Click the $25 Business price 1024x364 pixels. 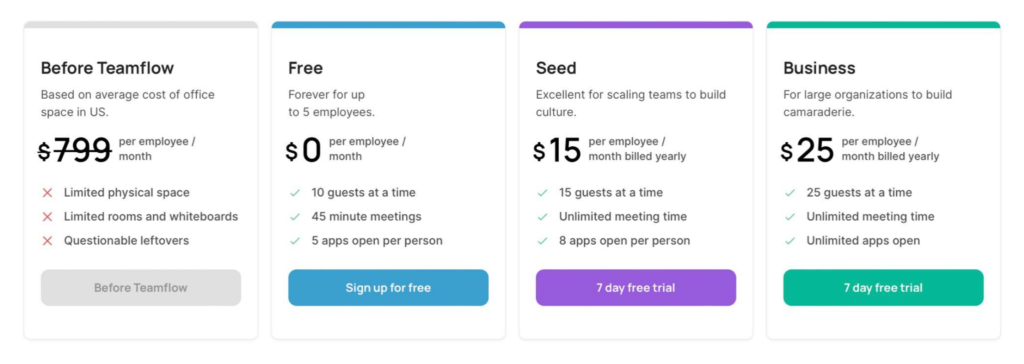click(x=807, y=150)
